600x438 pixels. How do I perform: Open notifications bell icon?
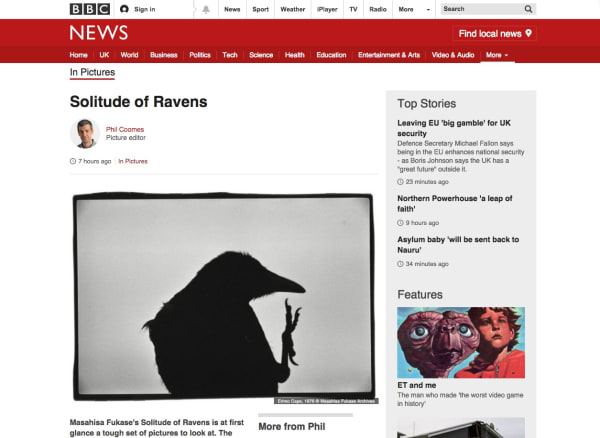point(206,9)
